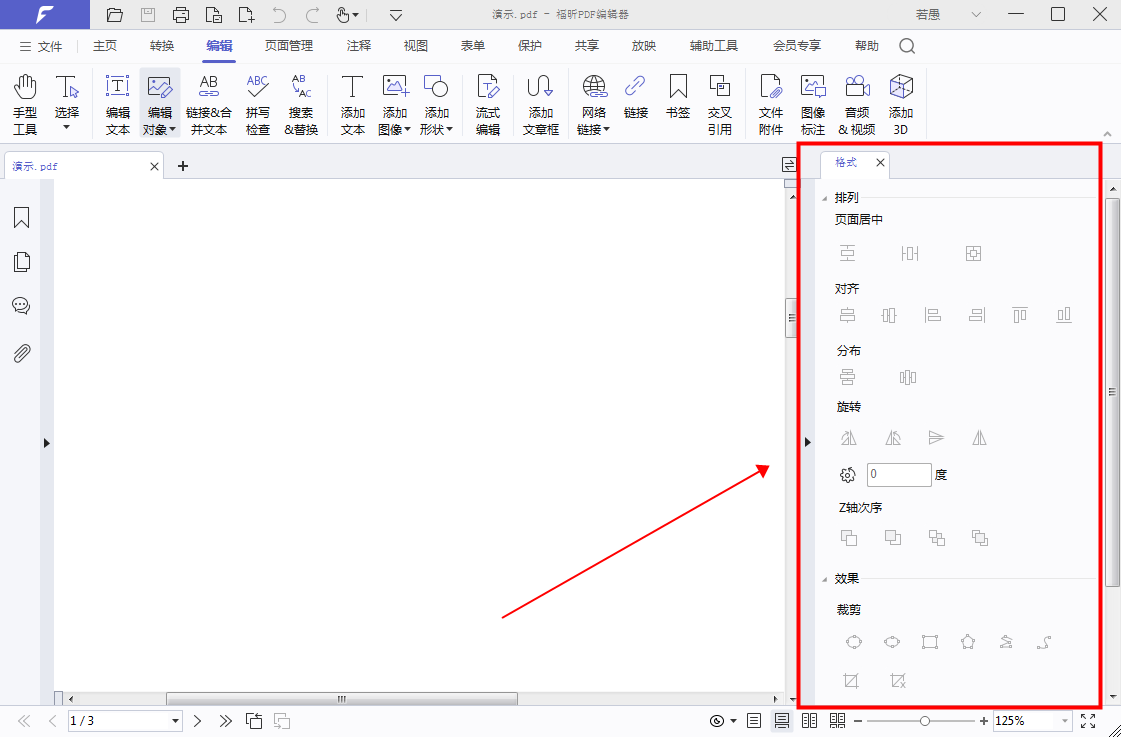Image resolution: width=1121 pixels, height=737 pixels.
Task: Add a Bookmark (书签) from ribbon
Action: [678, 96]
